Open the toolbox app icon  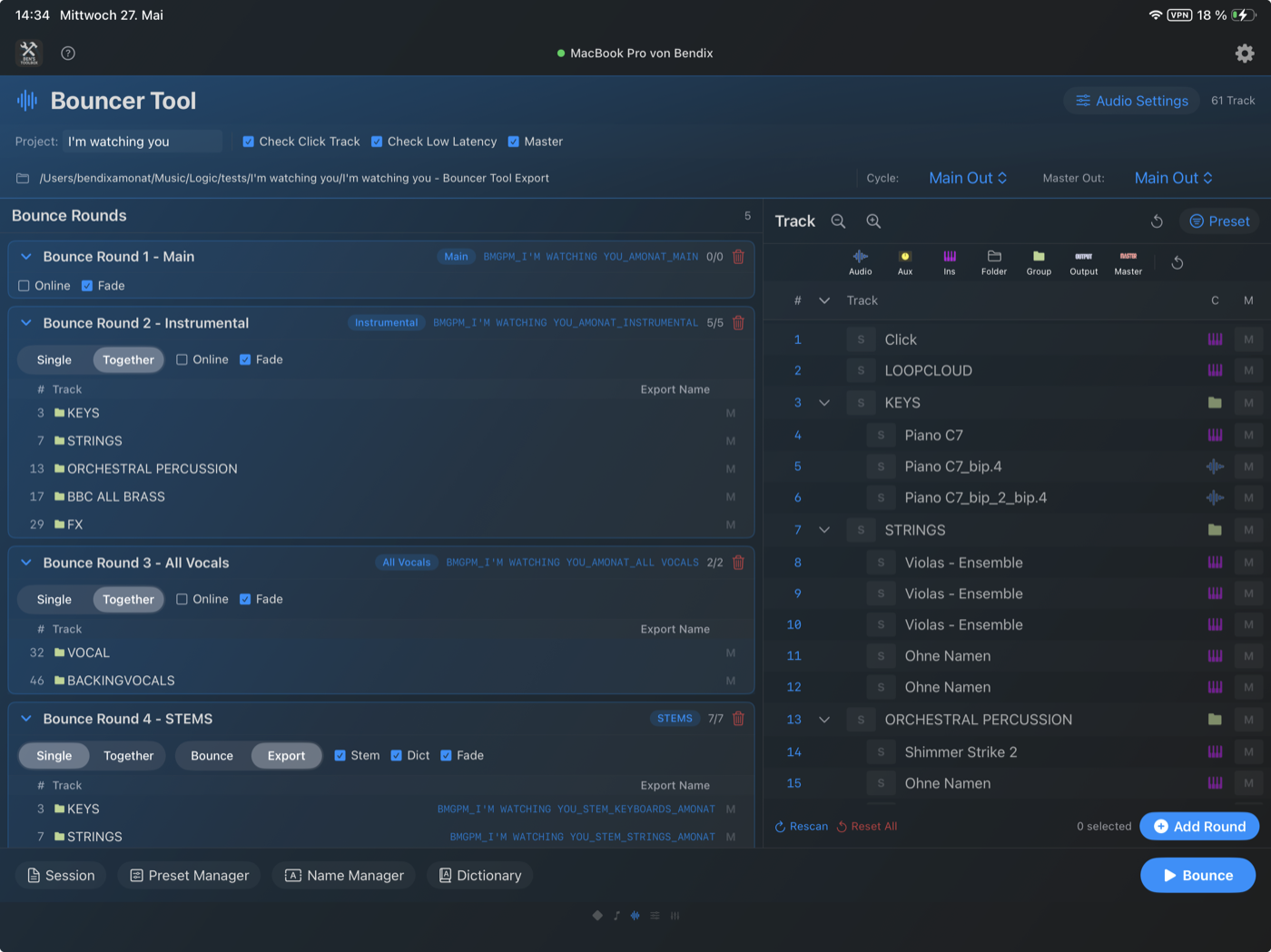coord(29,53)
